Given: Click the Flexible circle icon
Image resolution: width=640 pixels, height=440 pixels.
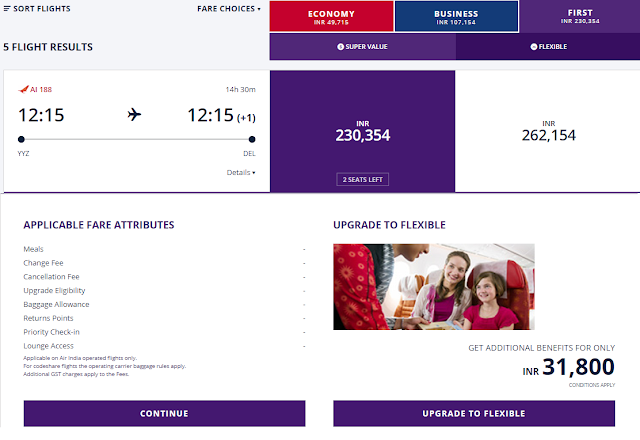Looking at the screenshot, I should click(x=533, y=47).
